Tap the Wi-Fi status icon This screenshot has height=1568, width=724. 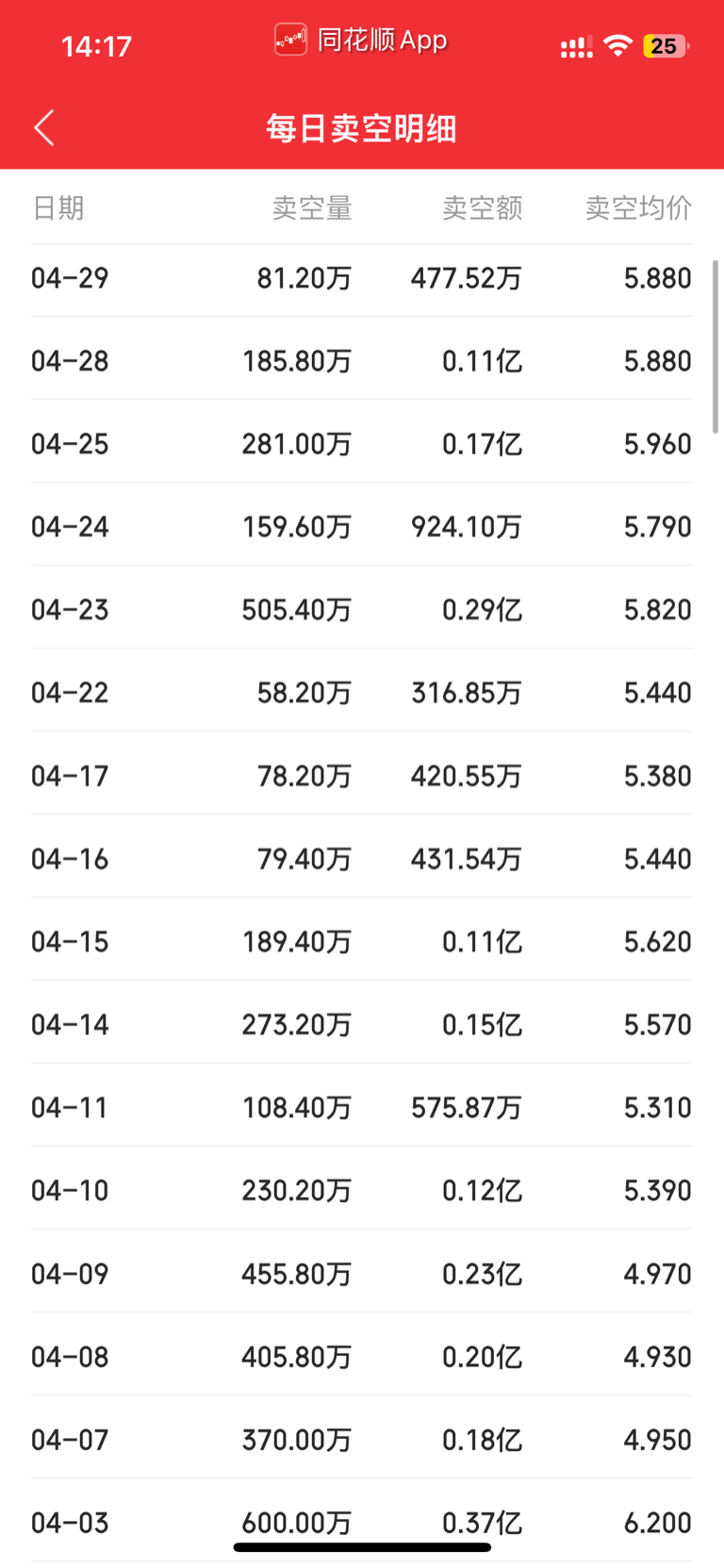click(618, 45)
